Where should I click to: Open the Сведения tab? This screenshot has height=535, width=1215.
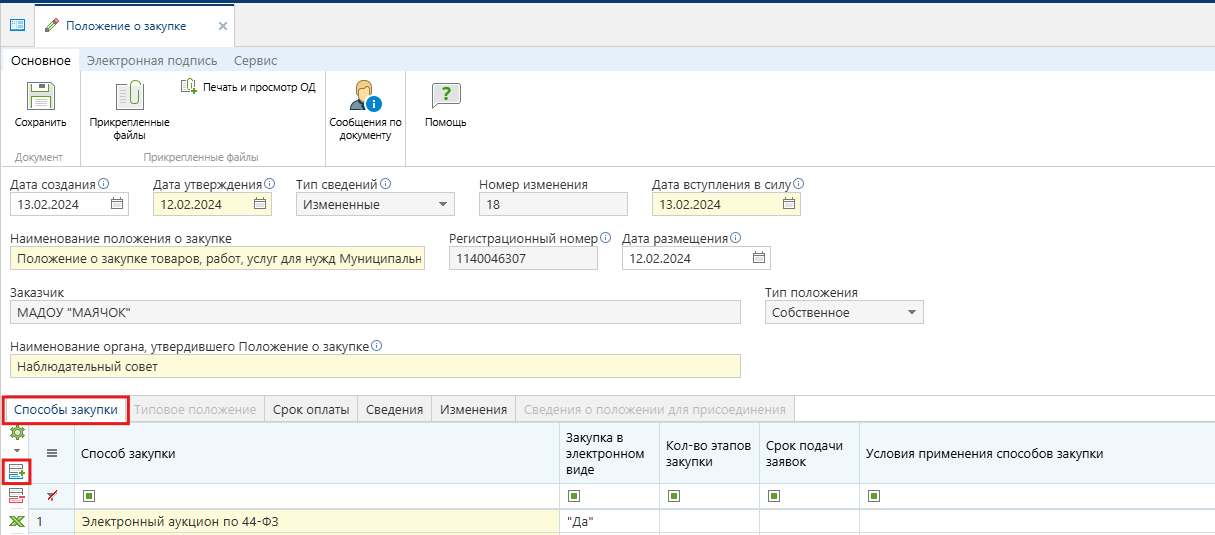[x=394, y=409]
